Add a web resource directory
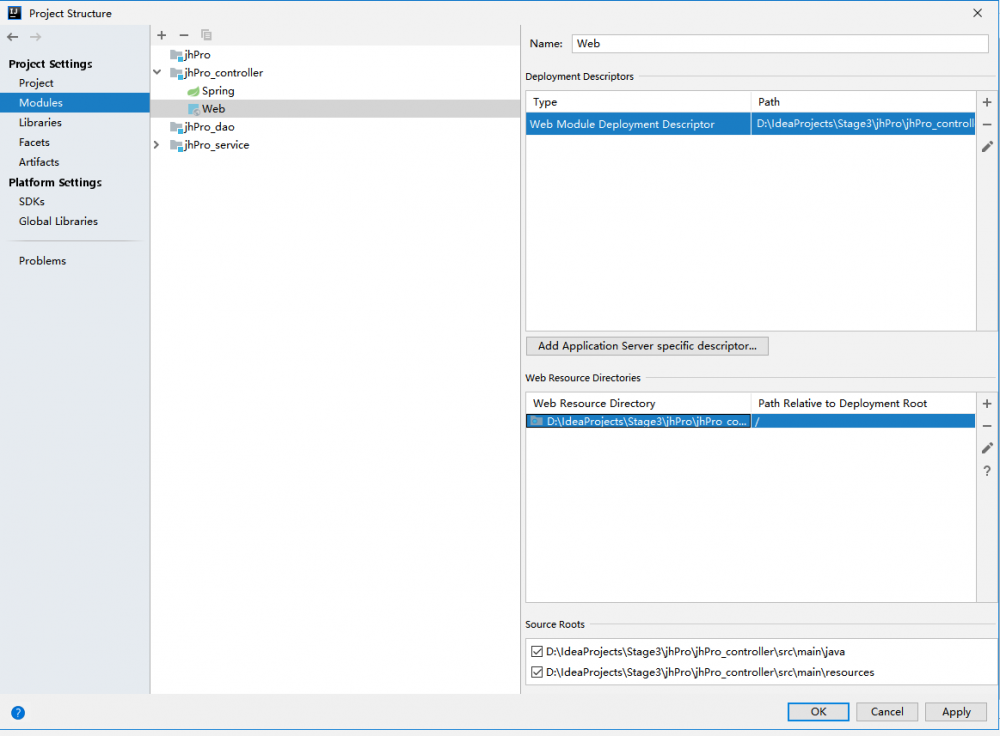The width and height of the screenshot is (1000, 736). 987,404
